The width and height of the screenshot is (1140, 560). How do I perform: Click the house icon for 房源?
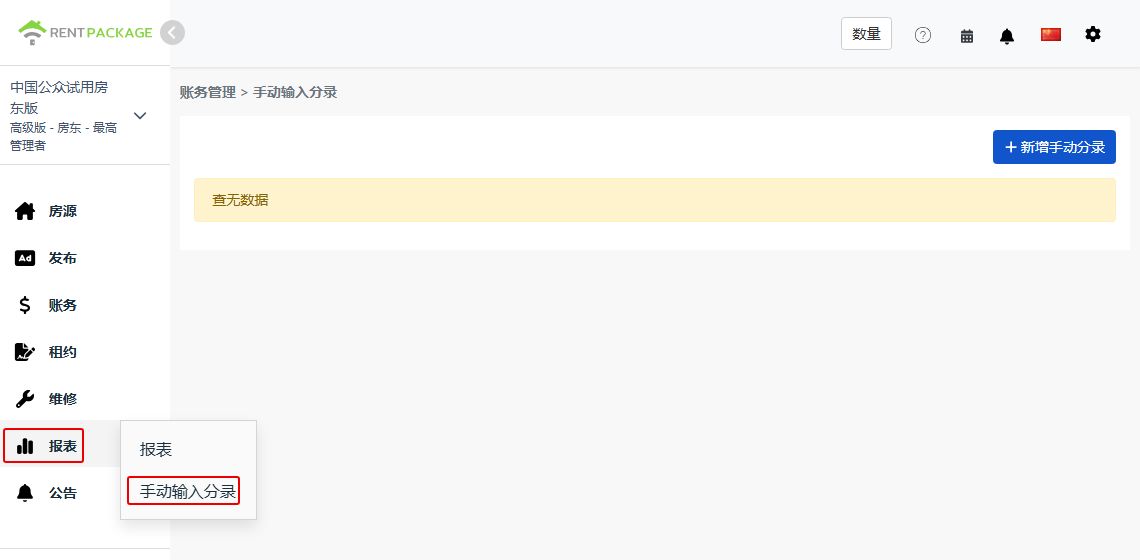pyautogui.click(x=25, y=212)
